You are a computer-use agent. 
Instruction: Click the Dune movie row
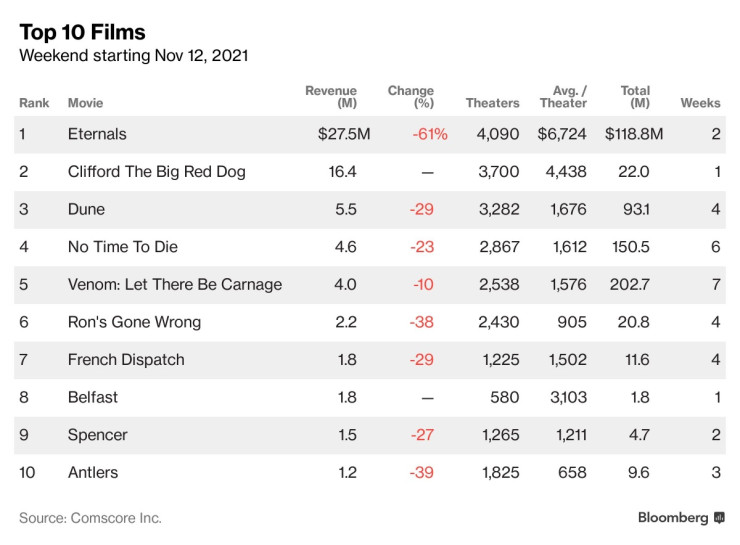[x=86, y=210]
